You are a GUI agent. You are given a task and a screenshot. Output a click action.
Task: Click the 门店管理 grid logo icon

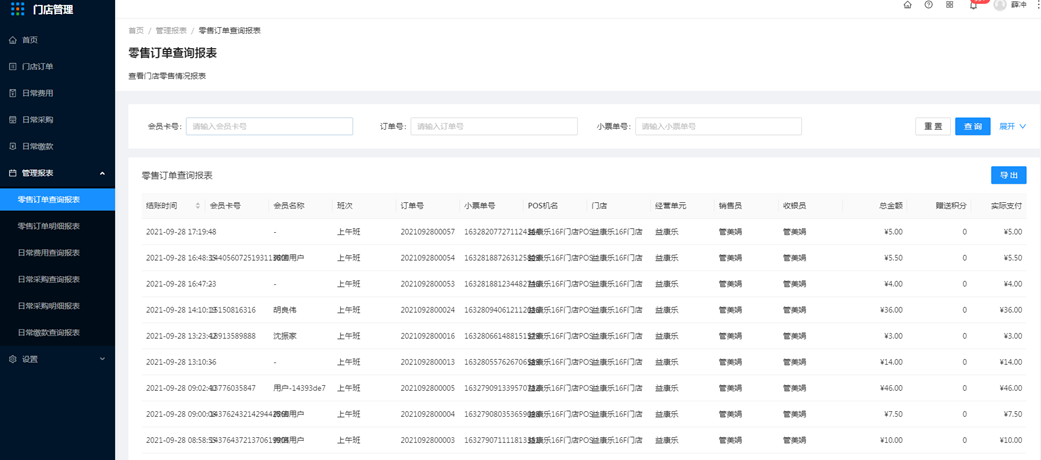[x=18, y=9]
